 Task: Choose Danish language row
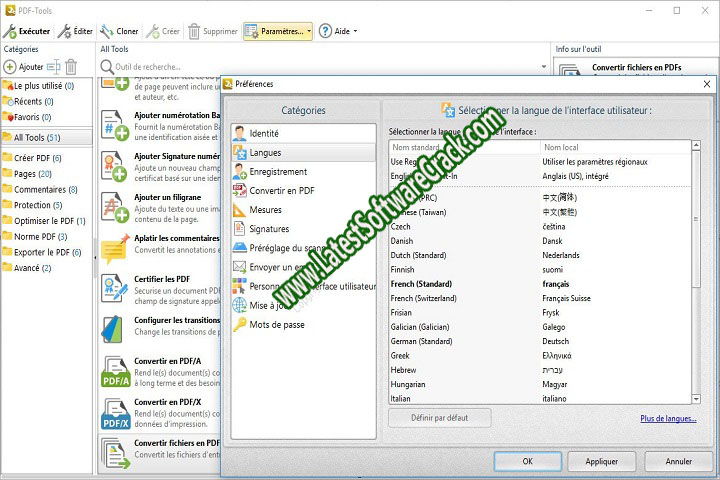[540, 241]
